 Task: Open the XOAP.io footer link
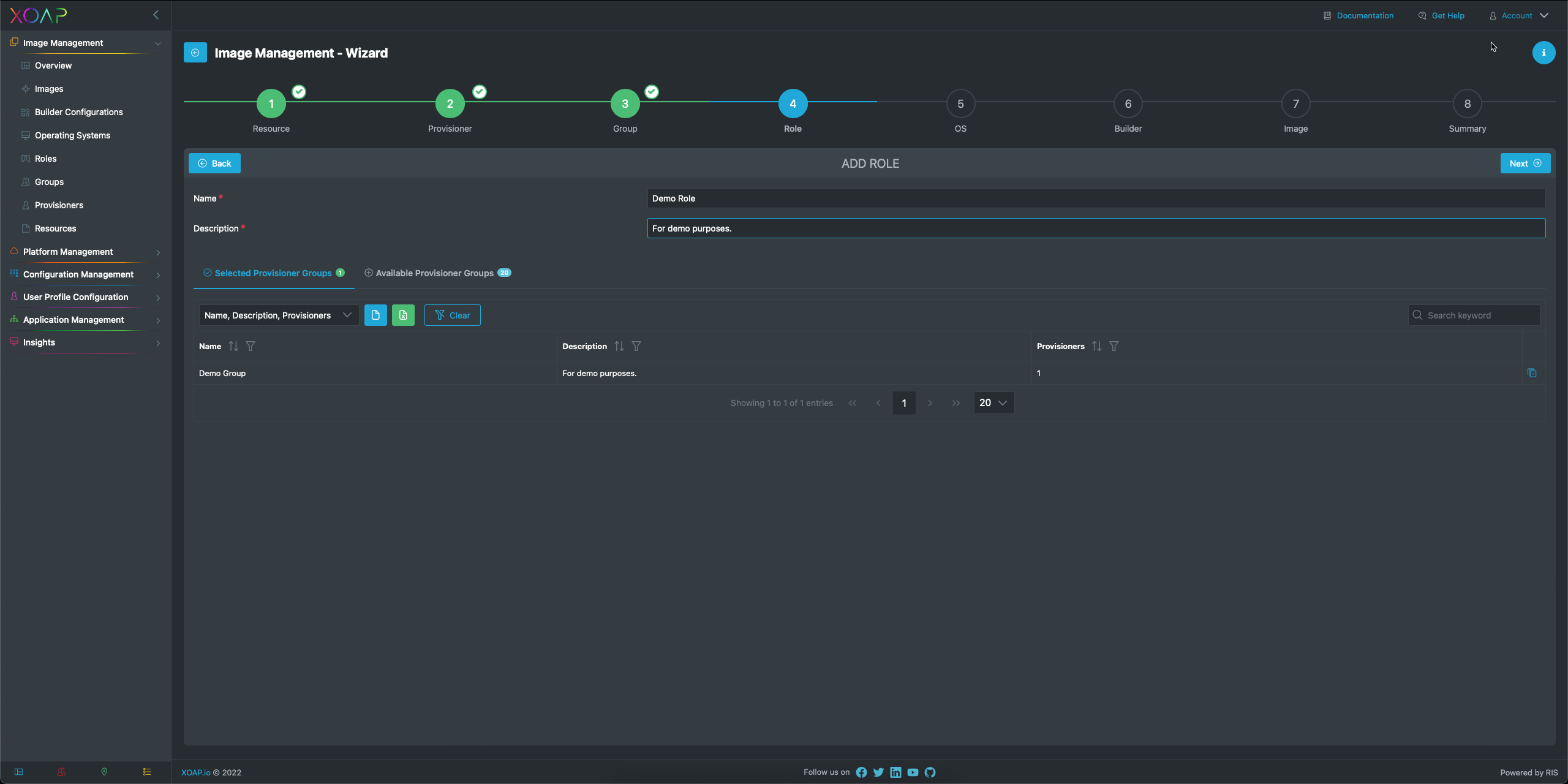pos(195,772)
